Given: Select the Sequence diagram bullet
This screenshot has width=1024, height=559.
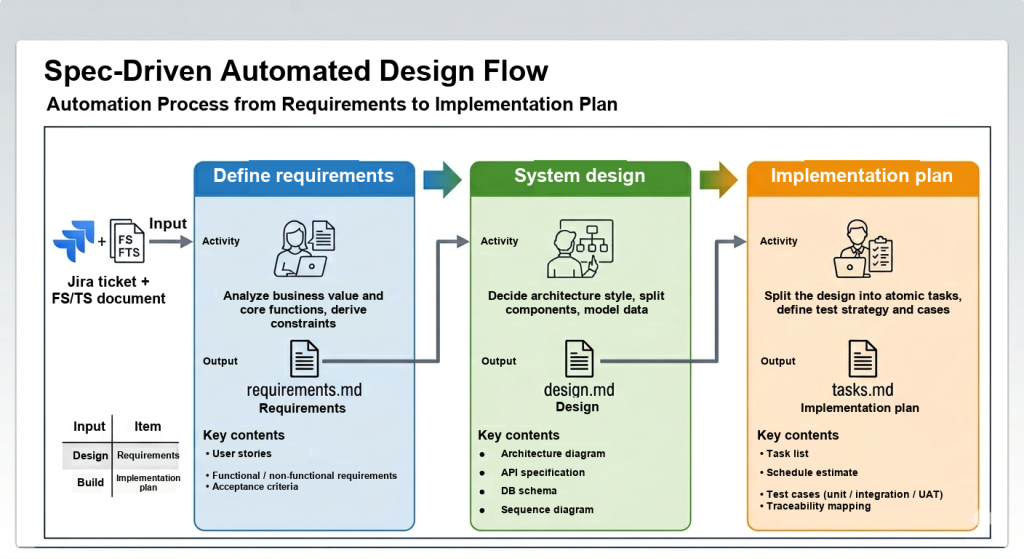Looking at the screenshot, I should coord(537,509).
